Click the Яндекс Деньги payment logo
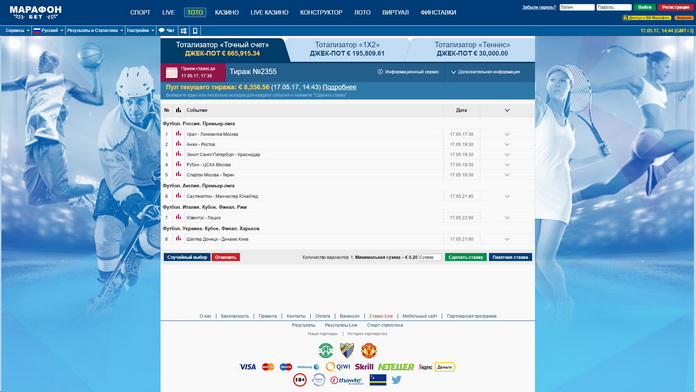 click(437, 367)
